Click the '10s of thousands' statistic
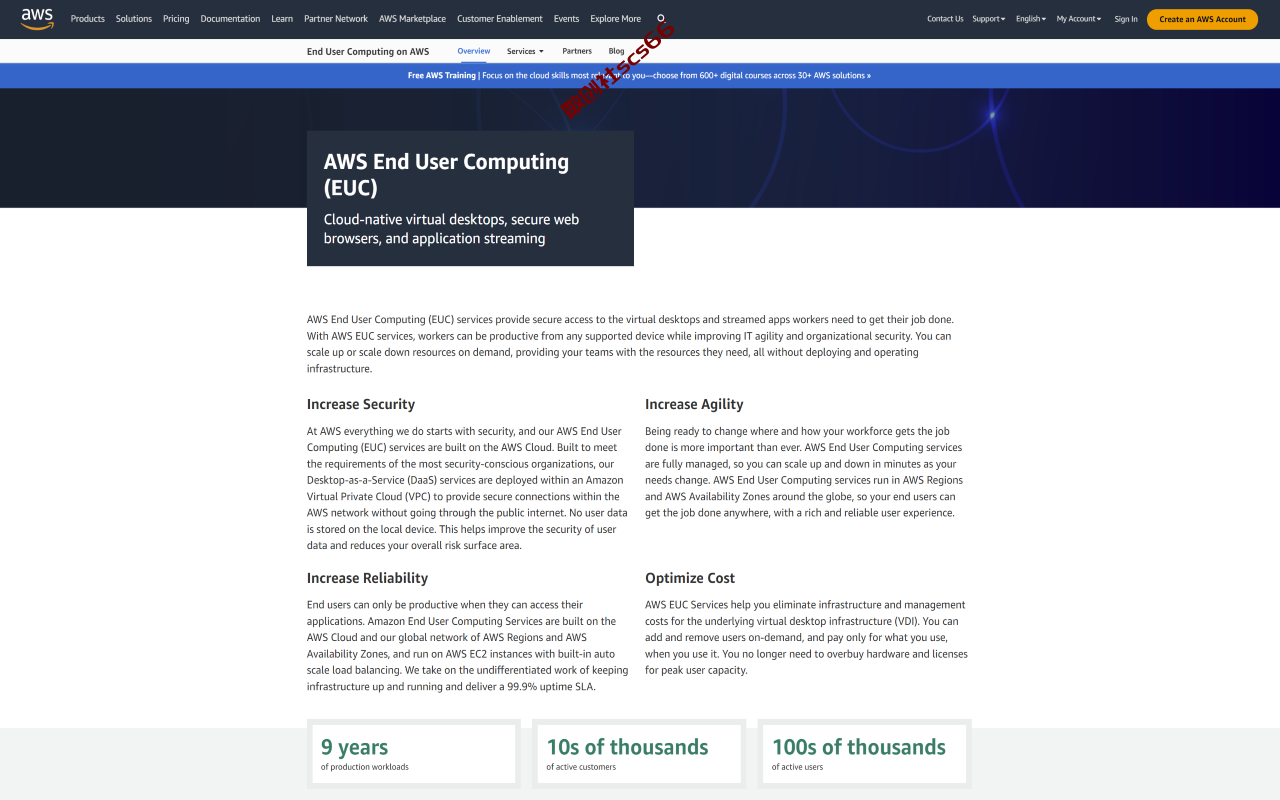The image size is (1280, 800). 627,747
